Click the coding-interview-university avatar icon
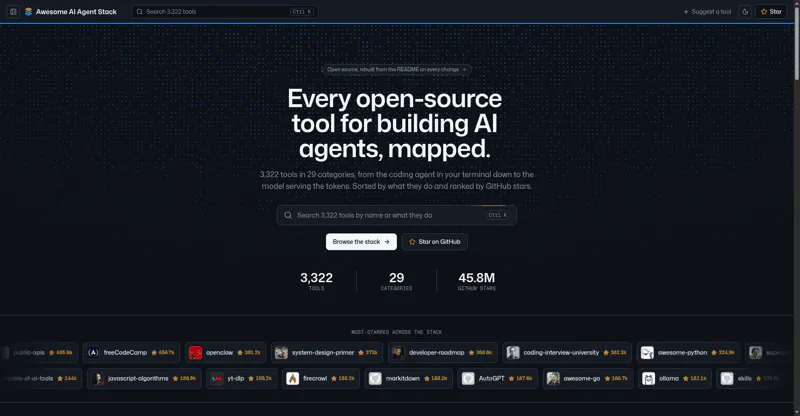 coord(513,353)
